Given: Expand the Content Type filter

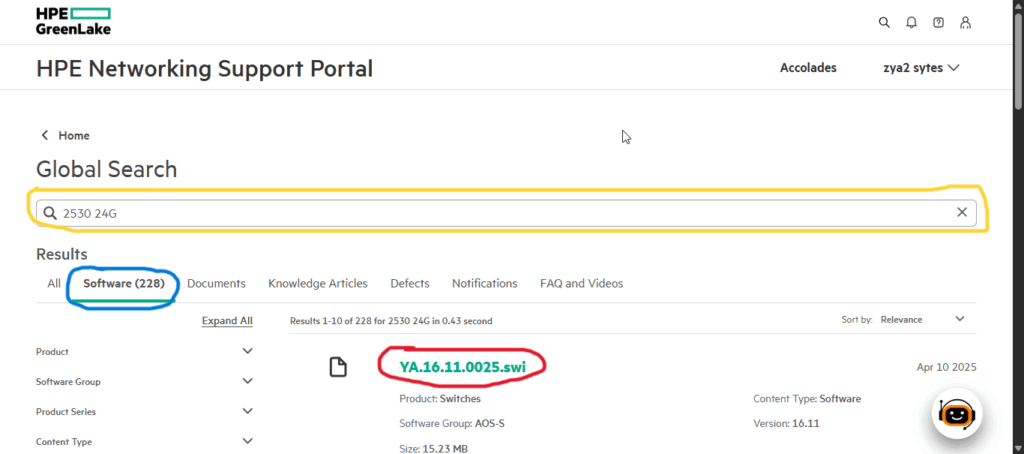Looking at the screenshot, I should 144,442.
